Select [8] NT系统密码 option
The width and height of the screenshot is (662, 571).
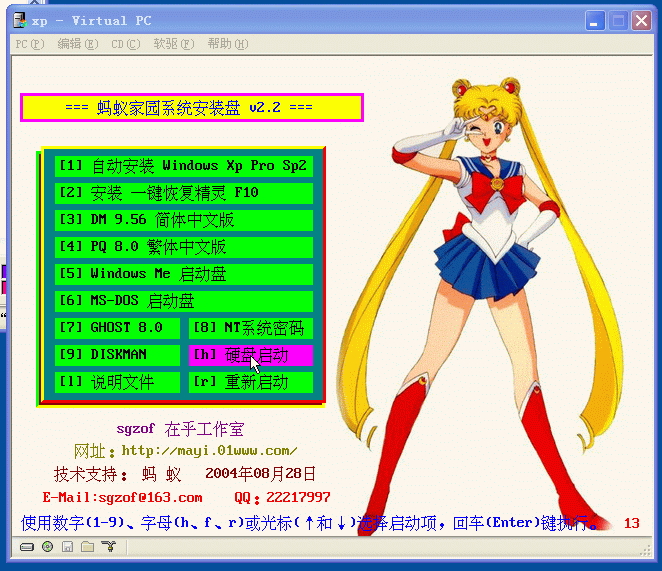click(x=251, y=328)
